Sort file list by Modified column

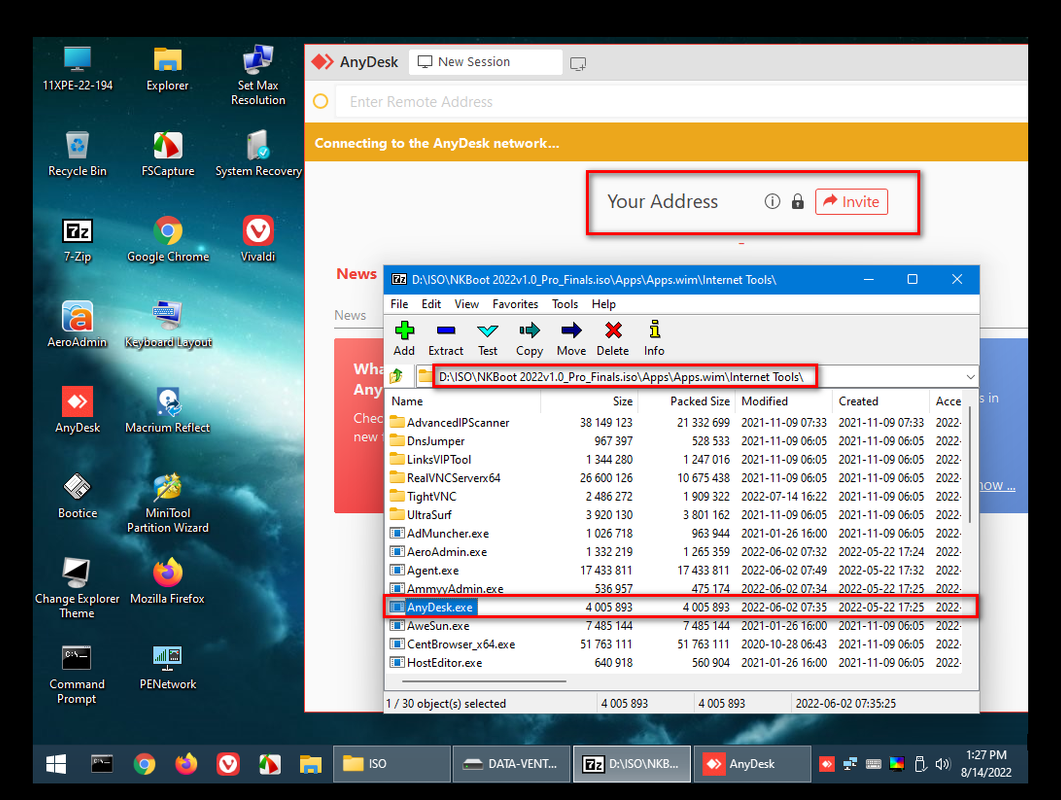tap(784, 401)
